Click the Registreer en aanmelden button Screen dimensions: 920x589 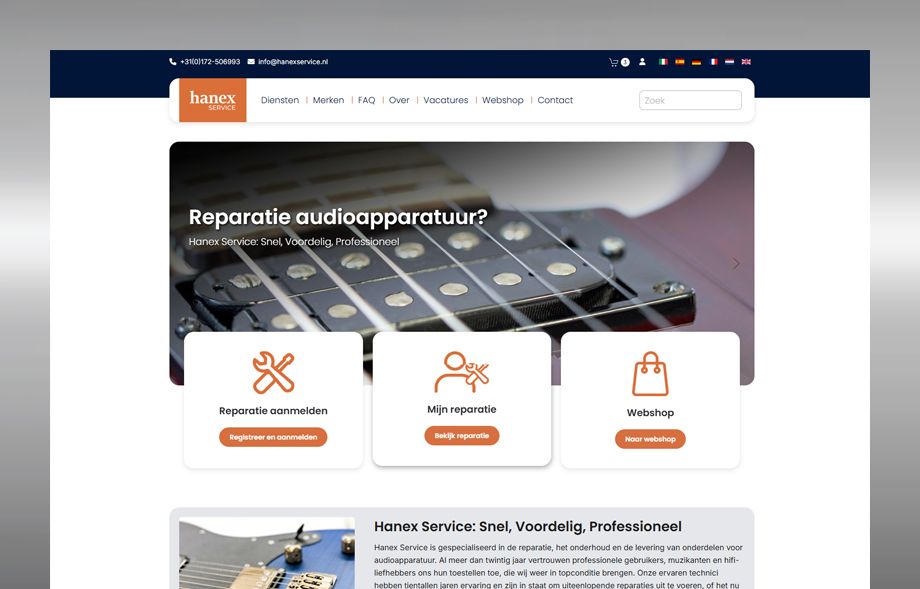point(273,437)
